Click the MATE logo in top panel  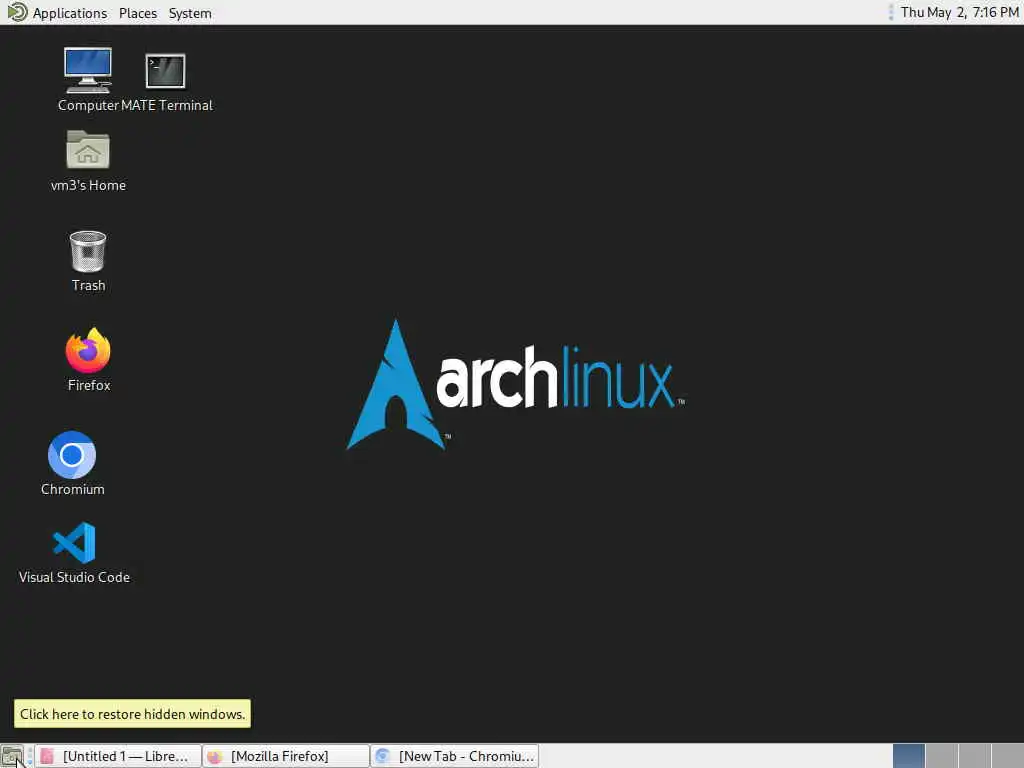tap(17, 12)
